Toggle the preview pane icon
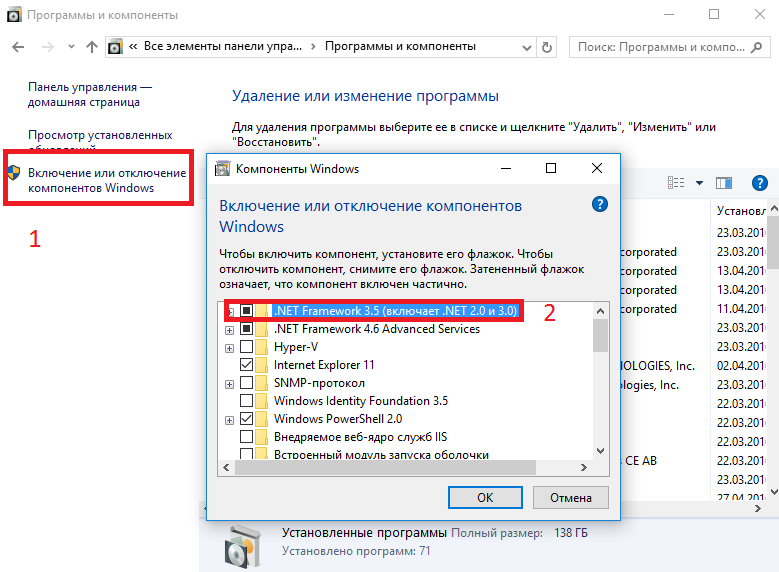Screen dimensions: 779x572 click(724, 183)
